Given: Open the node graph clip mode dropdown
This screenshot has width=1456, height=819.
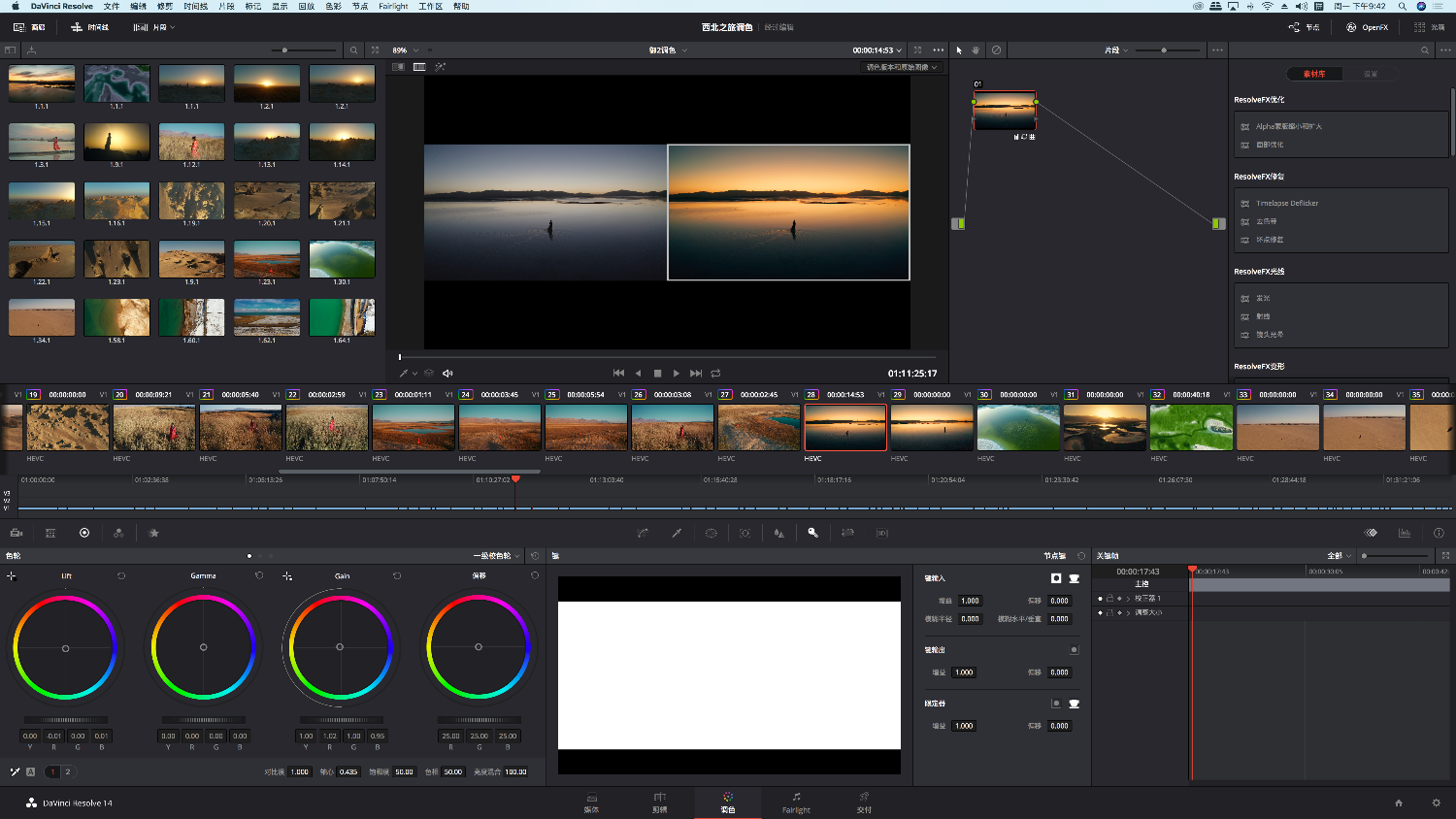Looking at the screenshot, I should [1115, 49].
